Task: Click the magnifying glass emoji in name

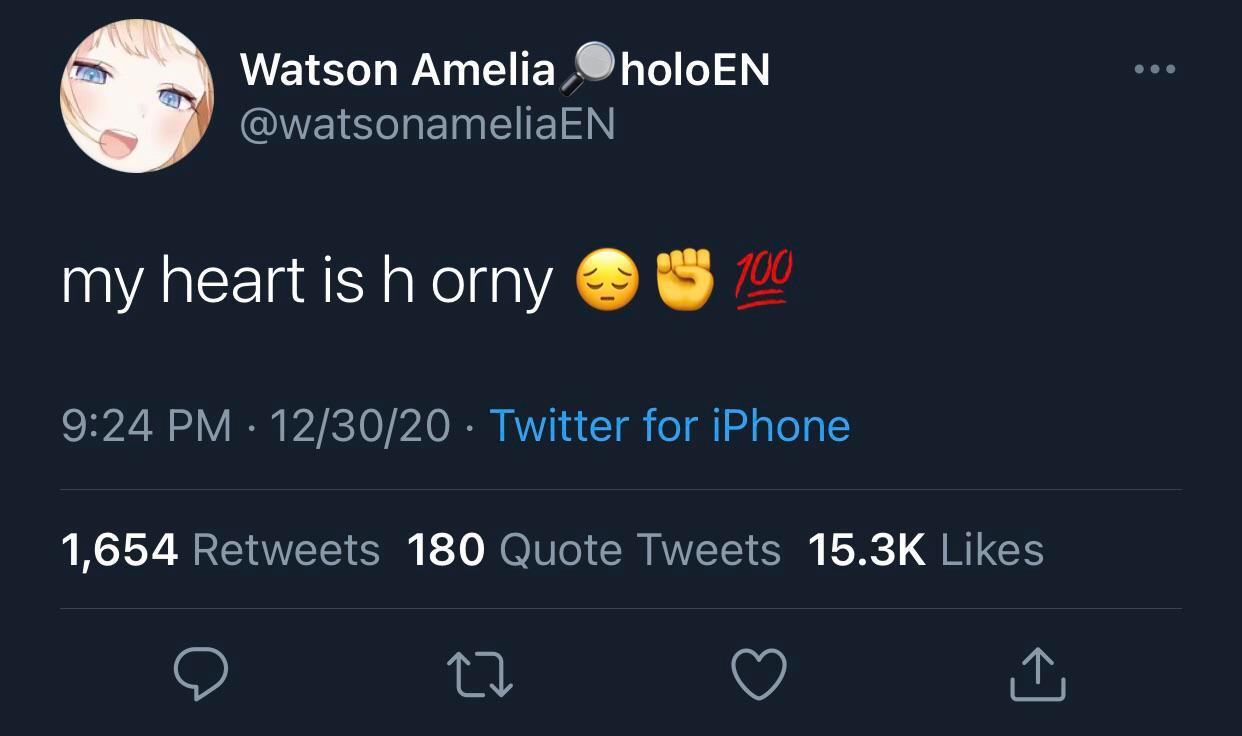Action: tap(586, 67)
